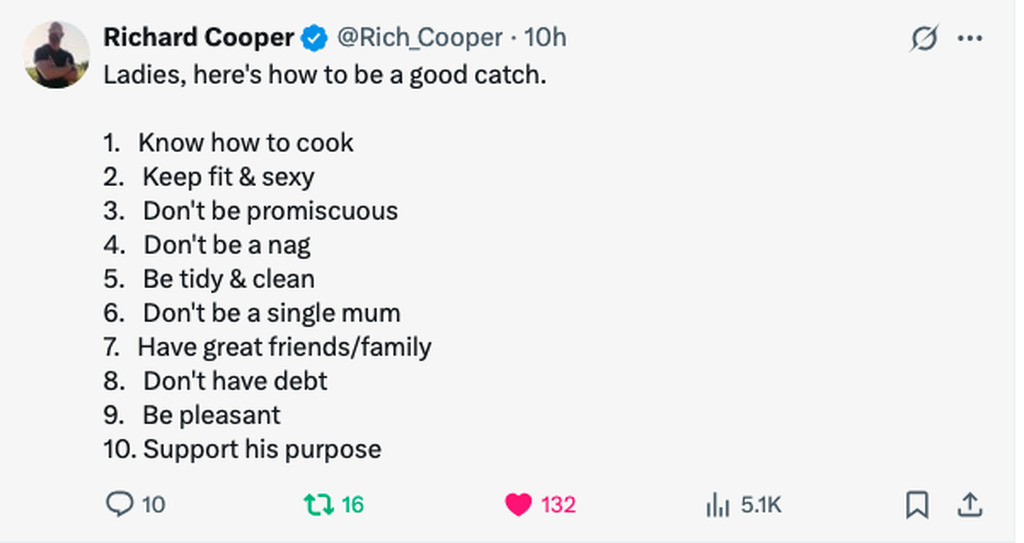
Task: Click the 5.1K views count
Action: pyautogui.click(x=761, y=506)
